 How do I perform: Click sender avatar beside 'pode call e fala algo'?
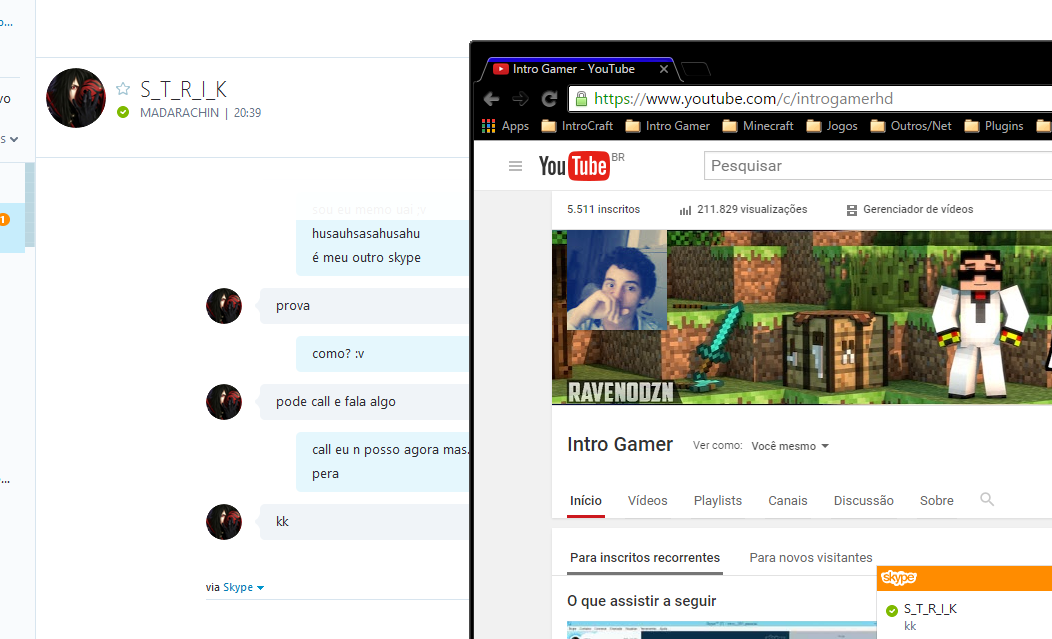(x=224, y=402)
